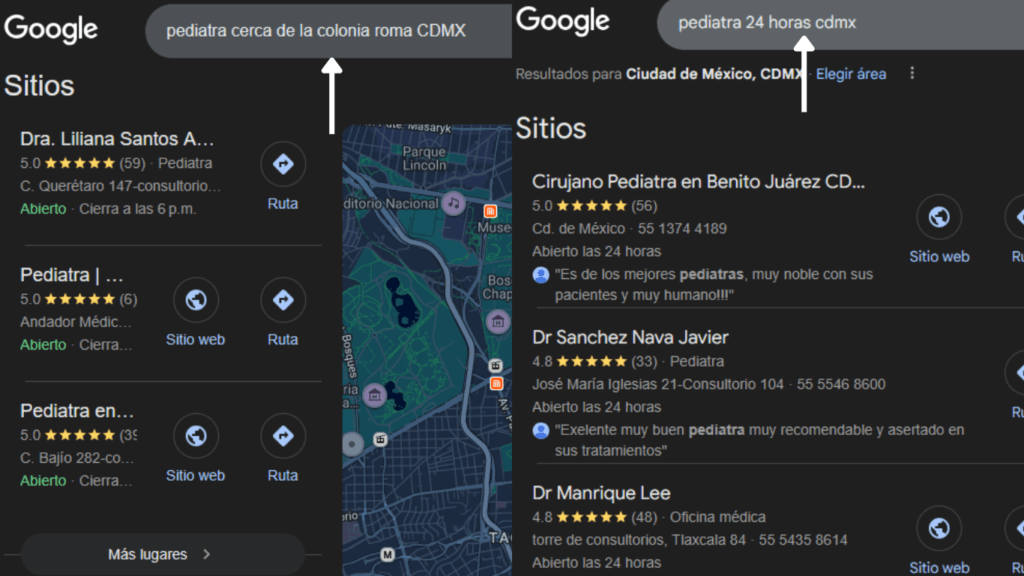Image resolution: width=1024 pixels, height=576 pixels.
Task: Open the 'Pediatra | ...' listing title
Action: [x=72, y=275]
